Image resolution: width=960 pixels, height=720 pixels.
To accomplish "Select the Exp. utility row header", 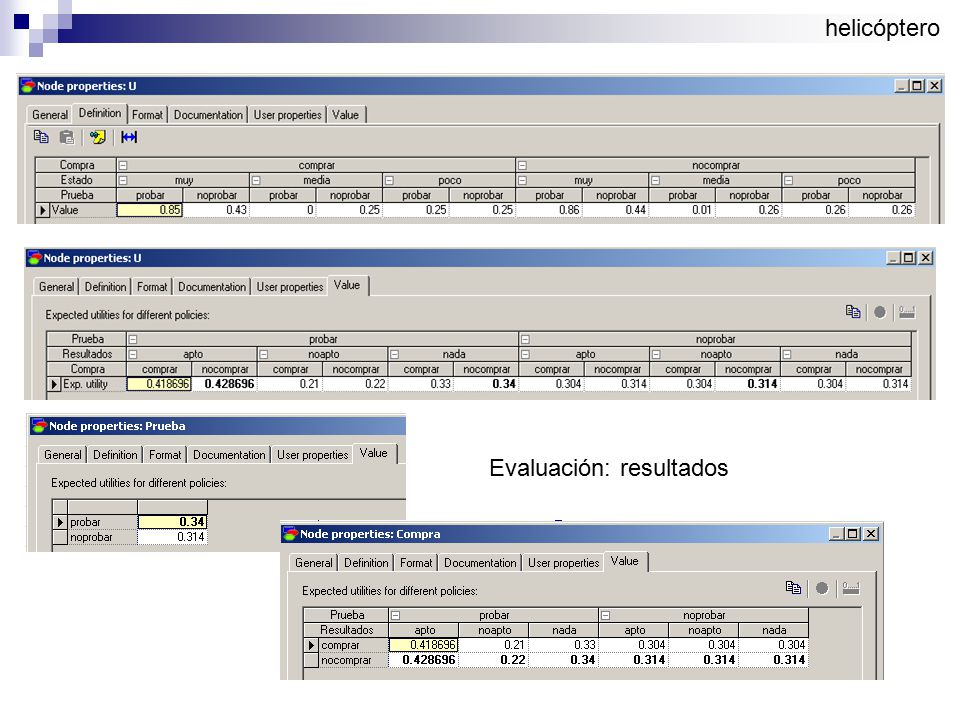I will pyautogui.click(x=87, y=384).
